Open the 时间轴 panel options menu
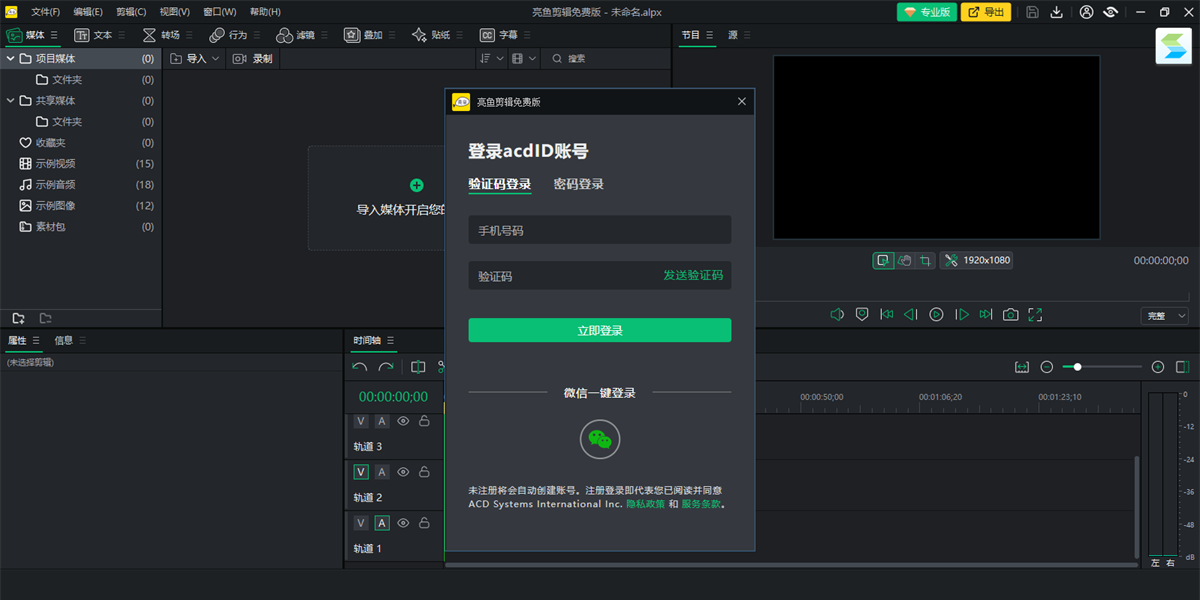The width and height of the screenshot is (1200, 600). pyautogui.click(x=391, y=341)
